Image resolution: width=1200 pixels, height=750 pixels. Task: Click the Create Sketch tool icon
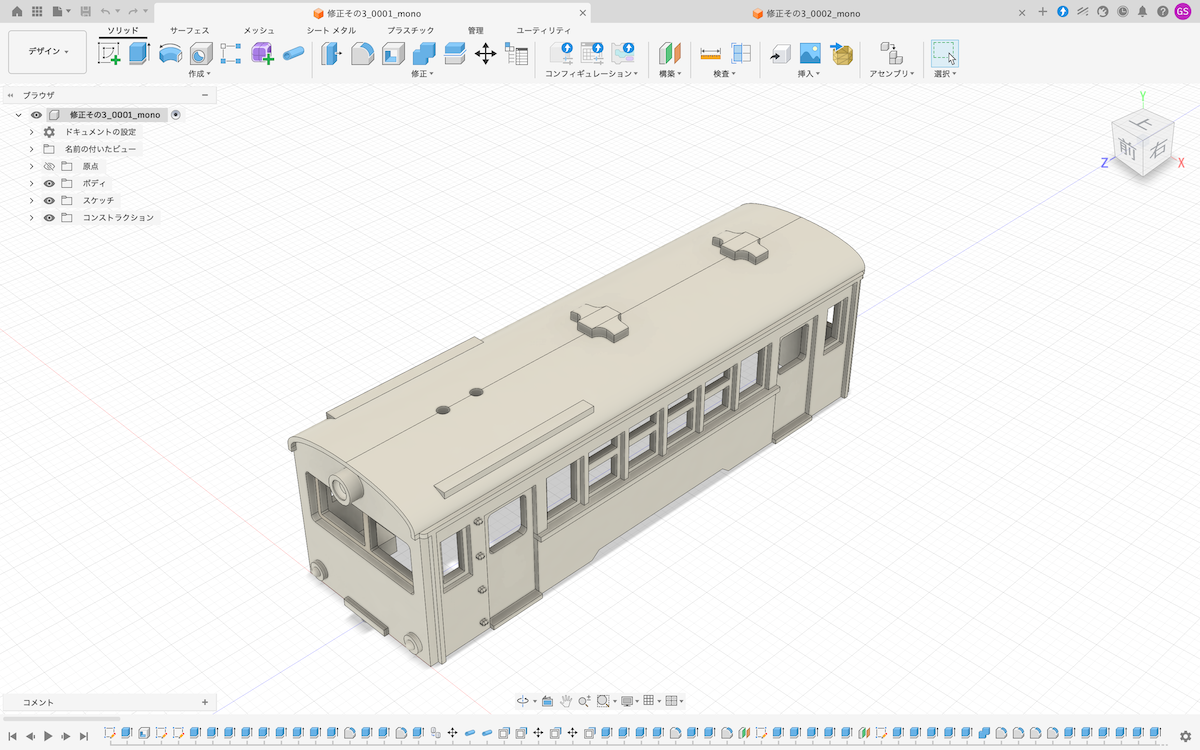click(109, 54)
